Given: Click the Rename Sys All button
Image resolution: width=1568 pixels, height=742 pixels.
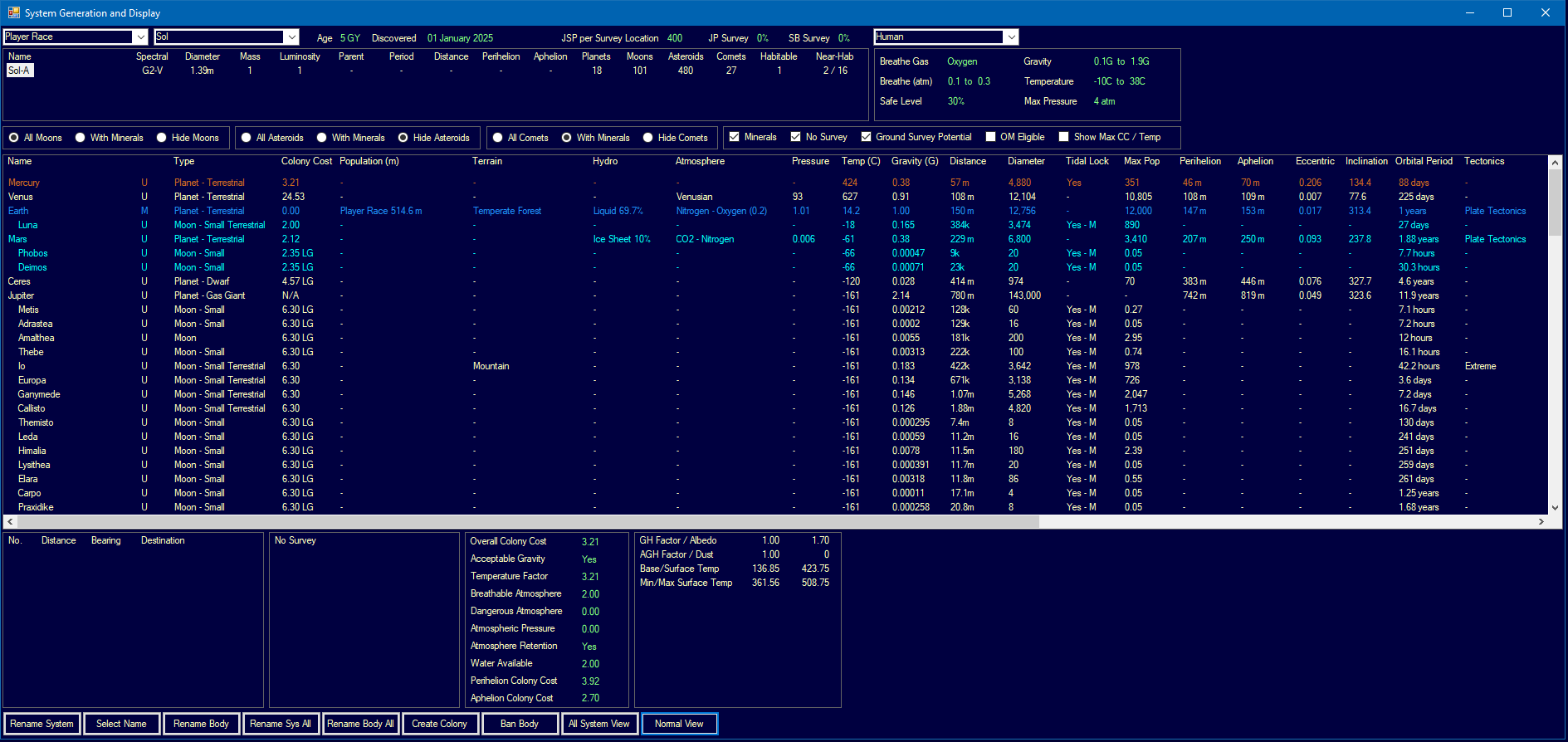Looking at the screenshot, I should pyautogui.click(x=281, y=724).
